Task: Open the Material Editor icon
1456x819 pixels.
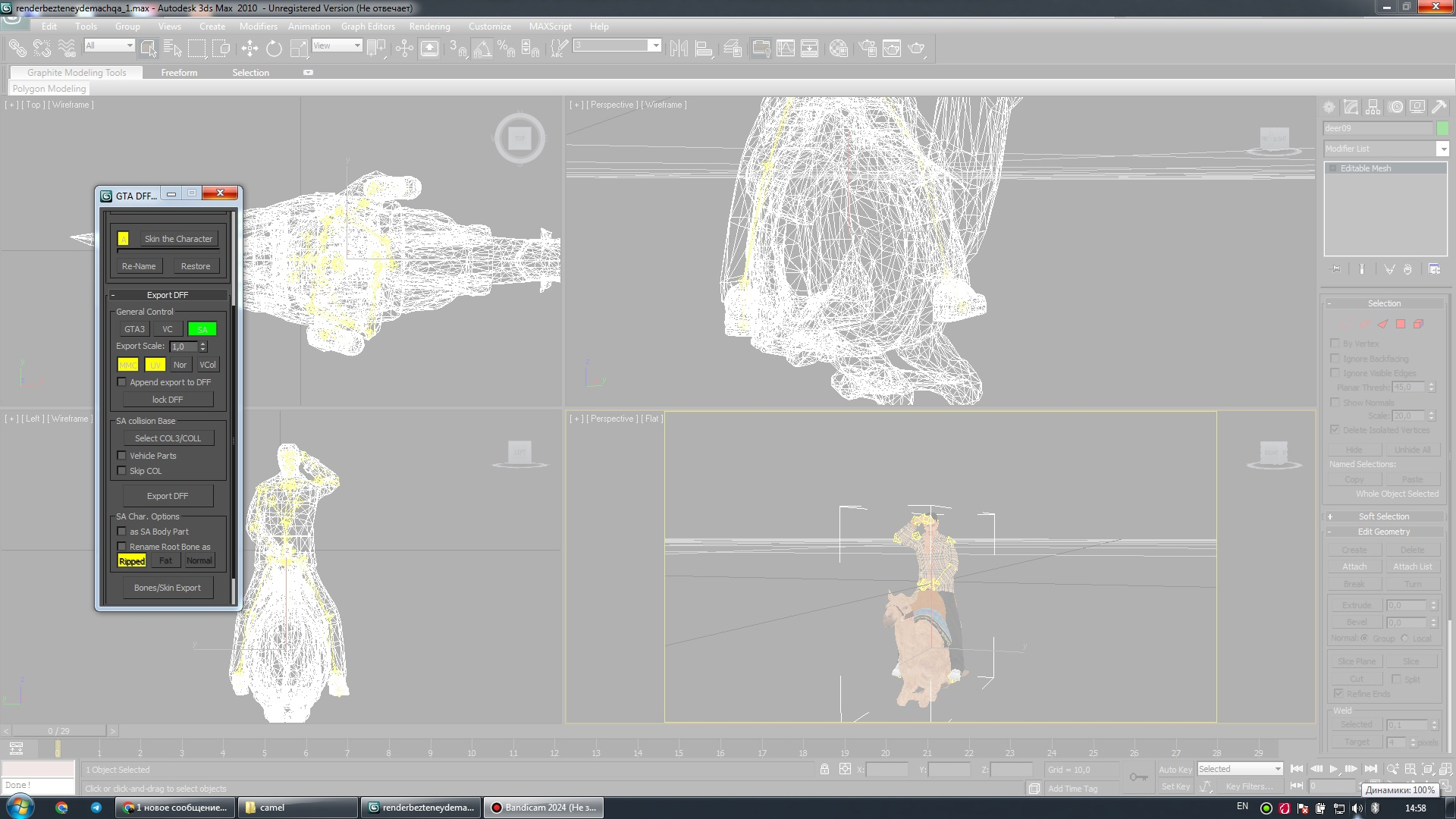Action: (x=838, y=49)
